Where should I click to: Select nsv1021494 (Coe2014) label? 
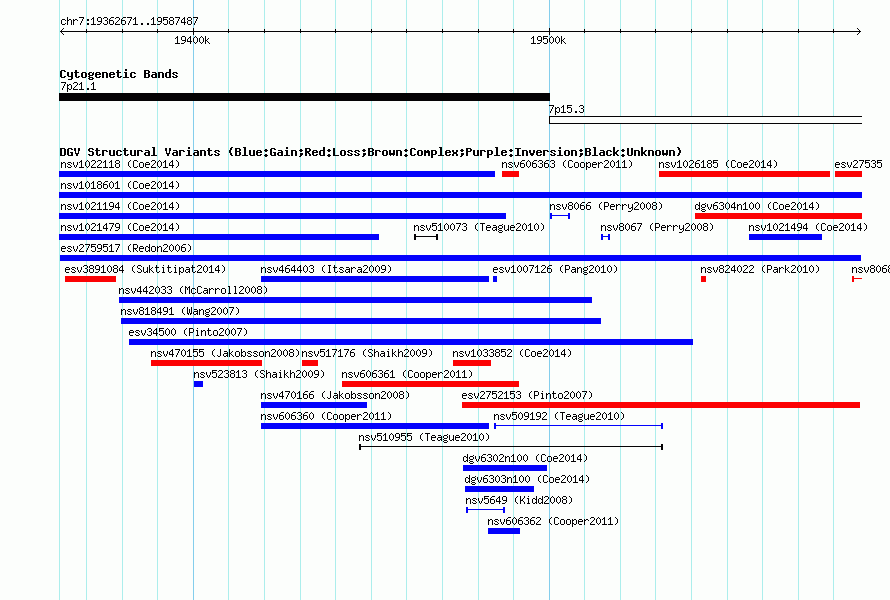pyautogui.click(x=808, y=227)
